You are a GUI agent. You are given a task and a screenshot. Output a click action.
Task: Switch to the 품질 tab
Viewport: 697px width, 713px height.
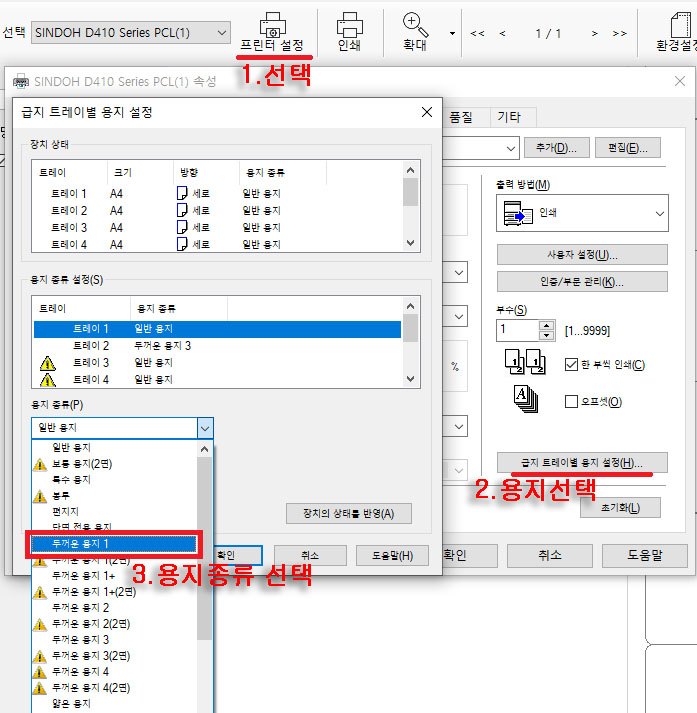pyautogui.click(x=461, y=117)
